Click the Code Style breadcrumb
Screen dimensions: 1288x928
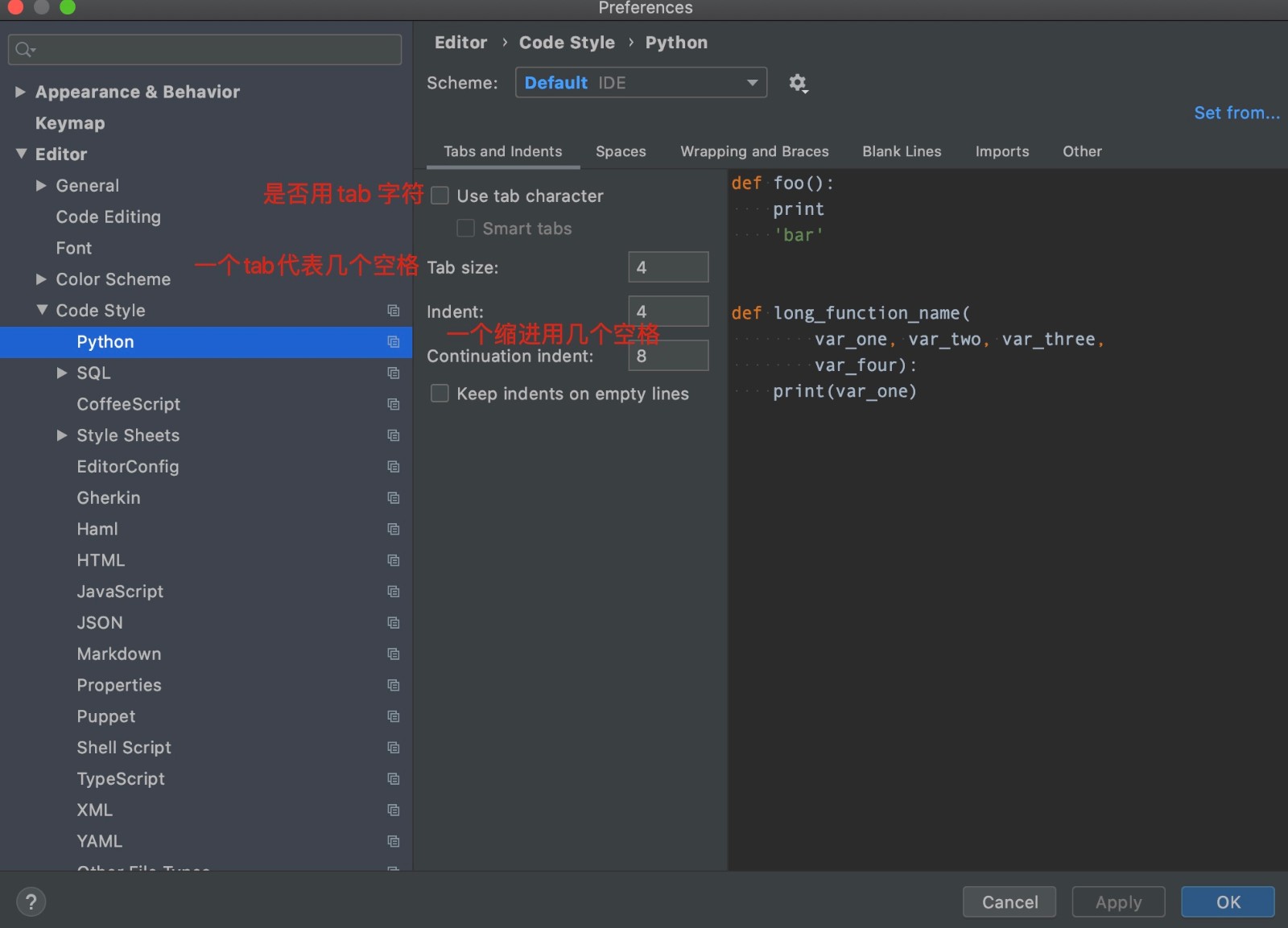pyautogui.click(x=567, y=43)
